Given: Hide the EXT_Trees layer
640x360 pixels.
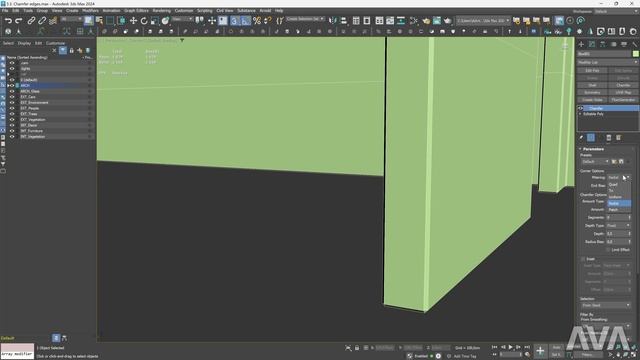Looking at the screenshot, I should [12, 114].
